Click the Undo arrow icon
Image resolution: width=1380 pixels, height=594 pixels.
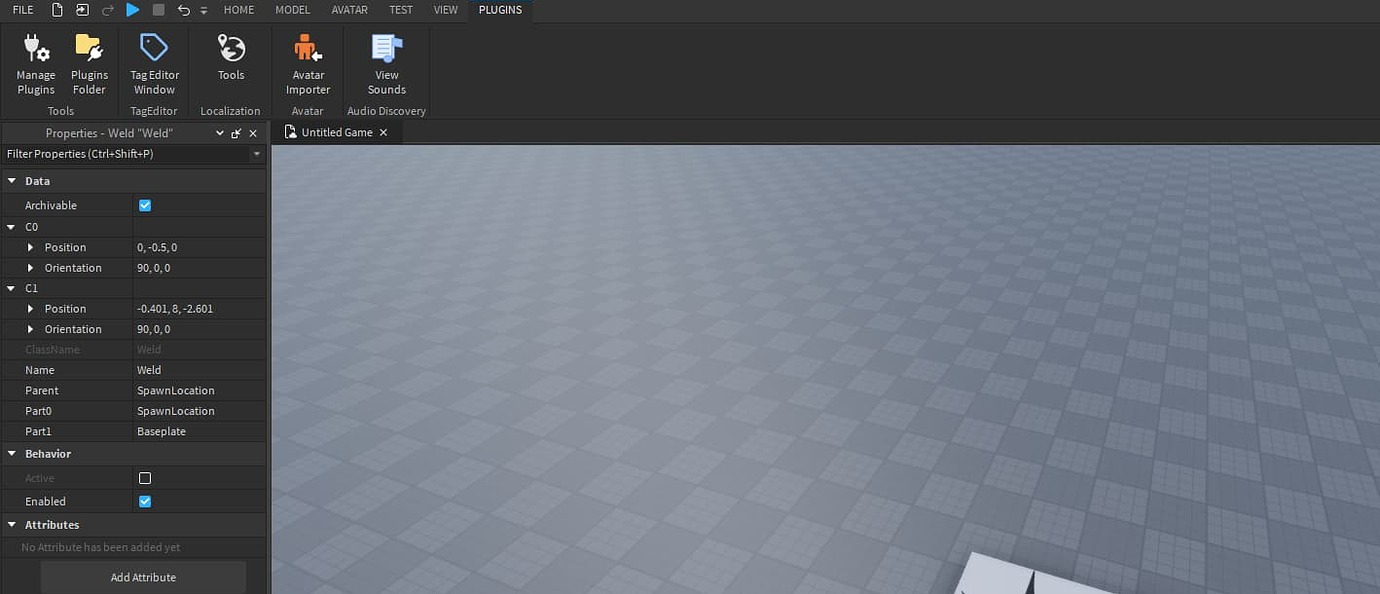[182, 9]
